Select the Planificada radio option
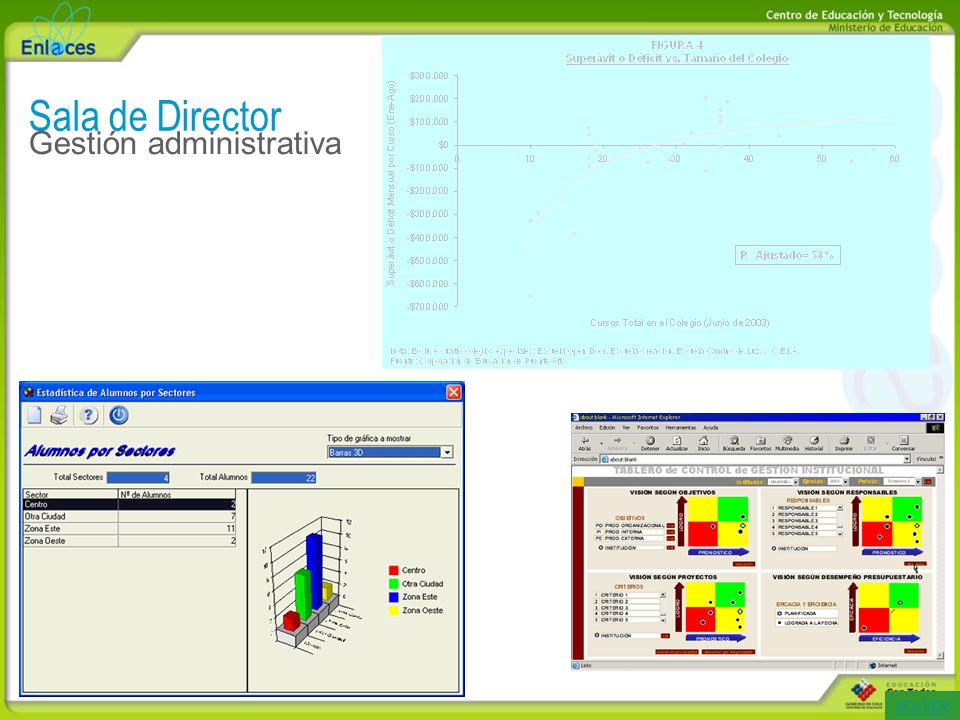This screenshot has height=720, width=960. click(x=779, y=613)
